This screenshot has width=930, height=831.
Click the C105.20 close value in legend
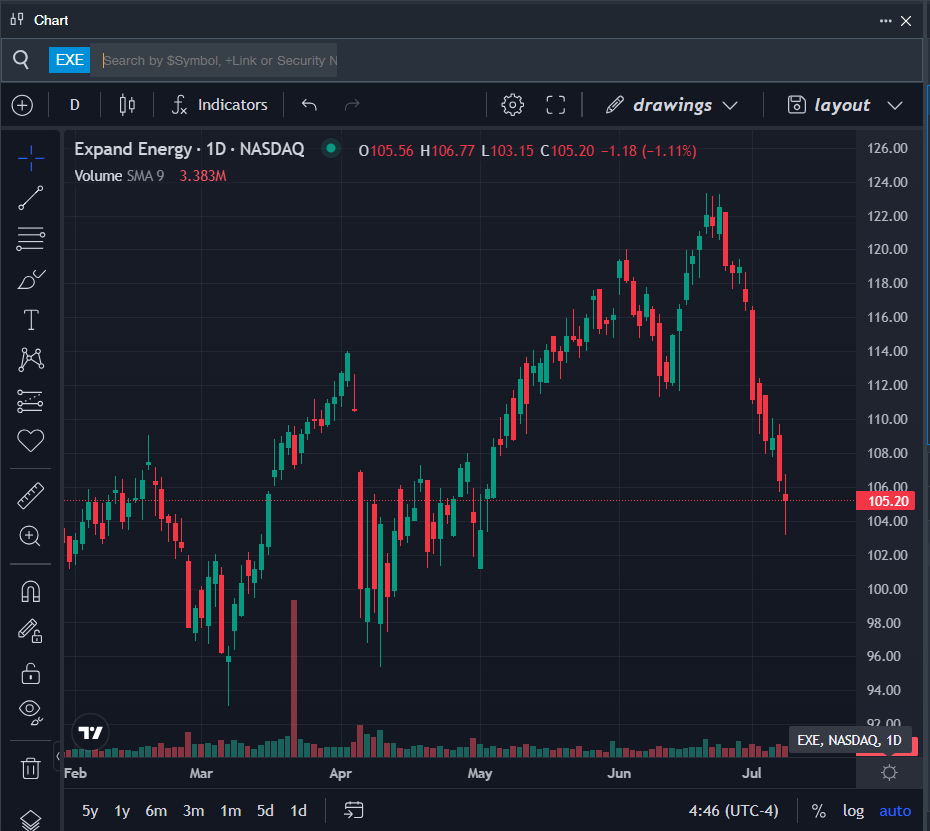pos(567,151)
